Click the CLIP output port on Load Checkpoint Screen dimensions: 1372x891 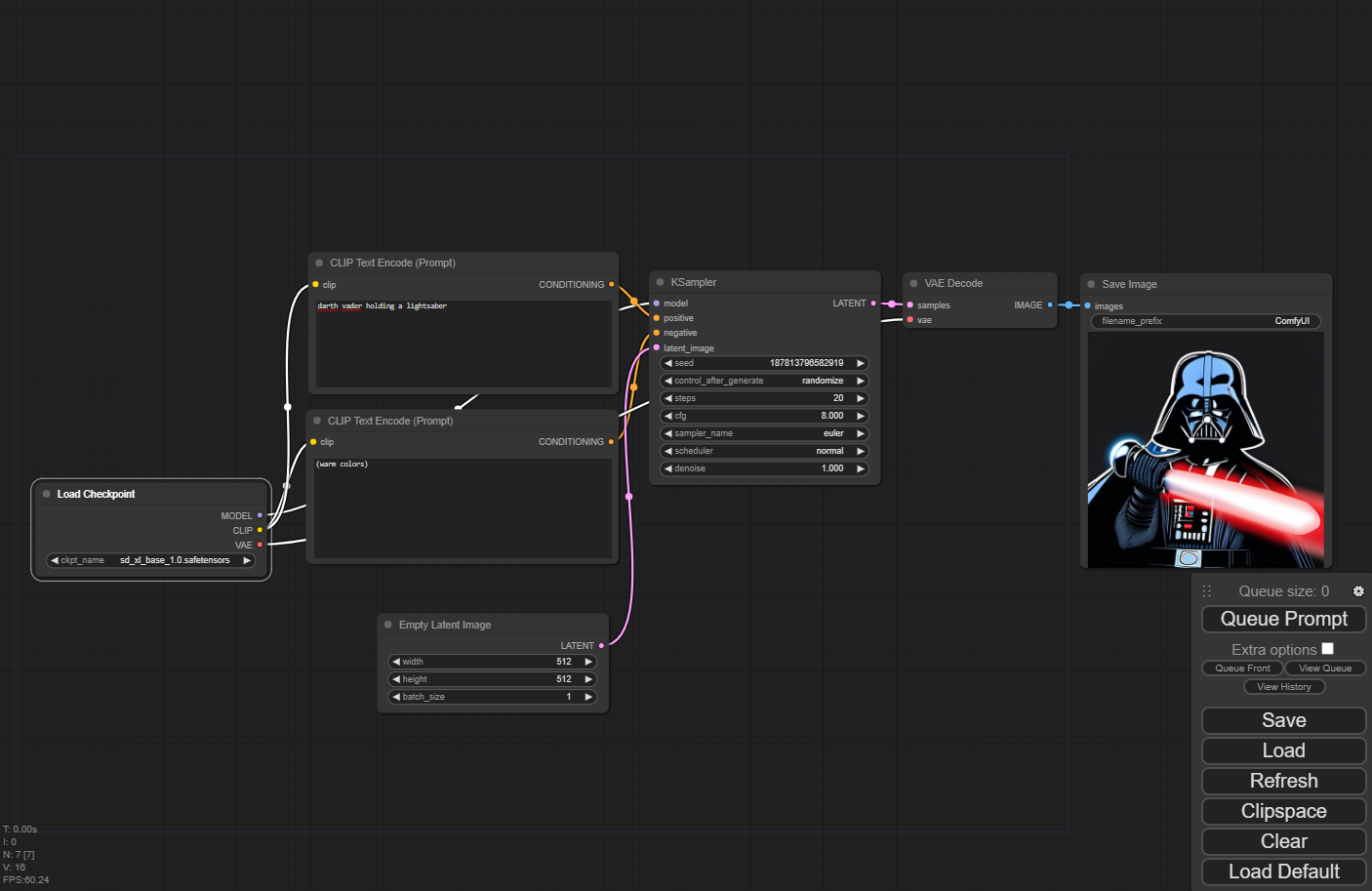pyautogui.click(x=260, y=530)
